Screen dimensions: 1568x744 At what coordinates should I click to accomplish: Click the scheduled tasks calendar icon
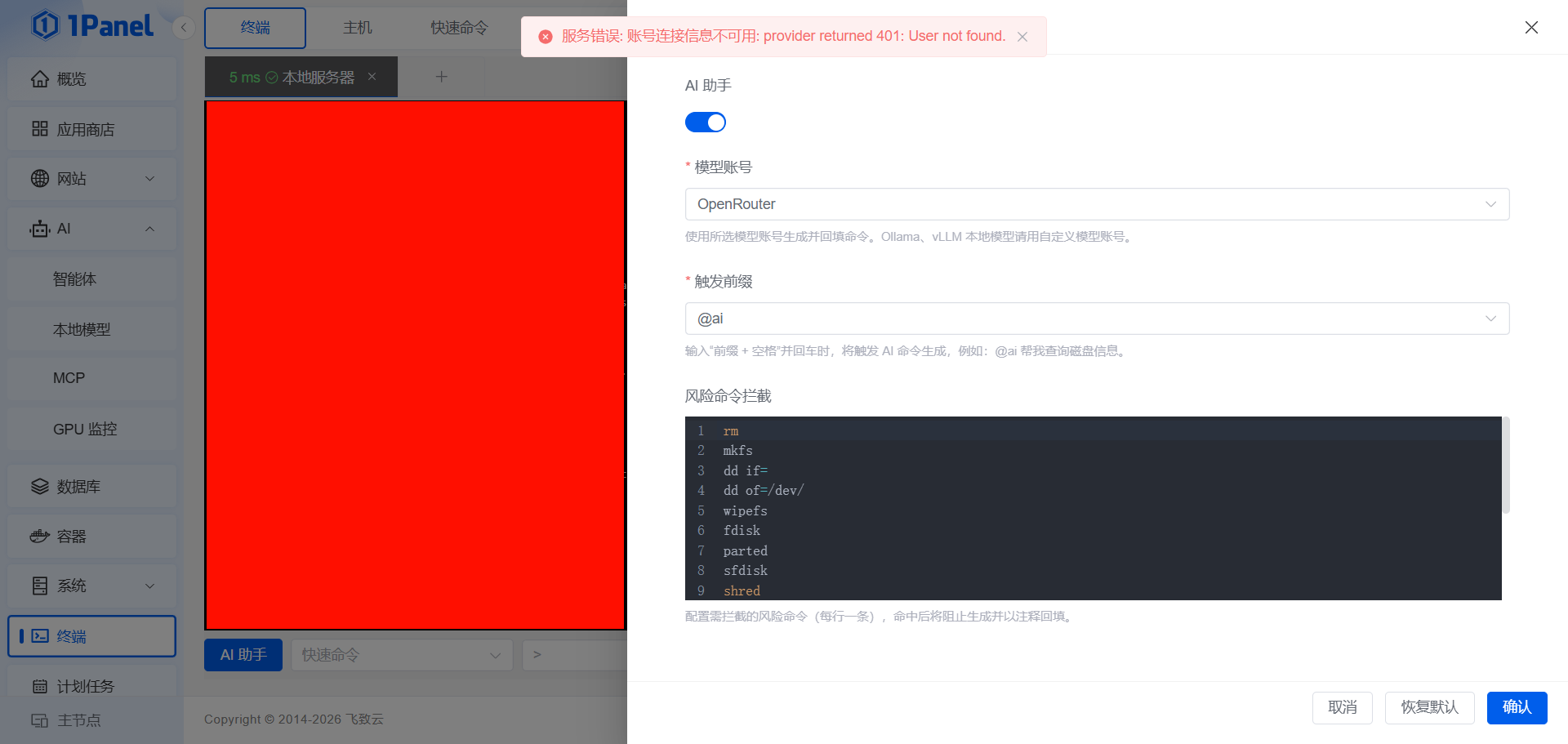coord(40,686)
